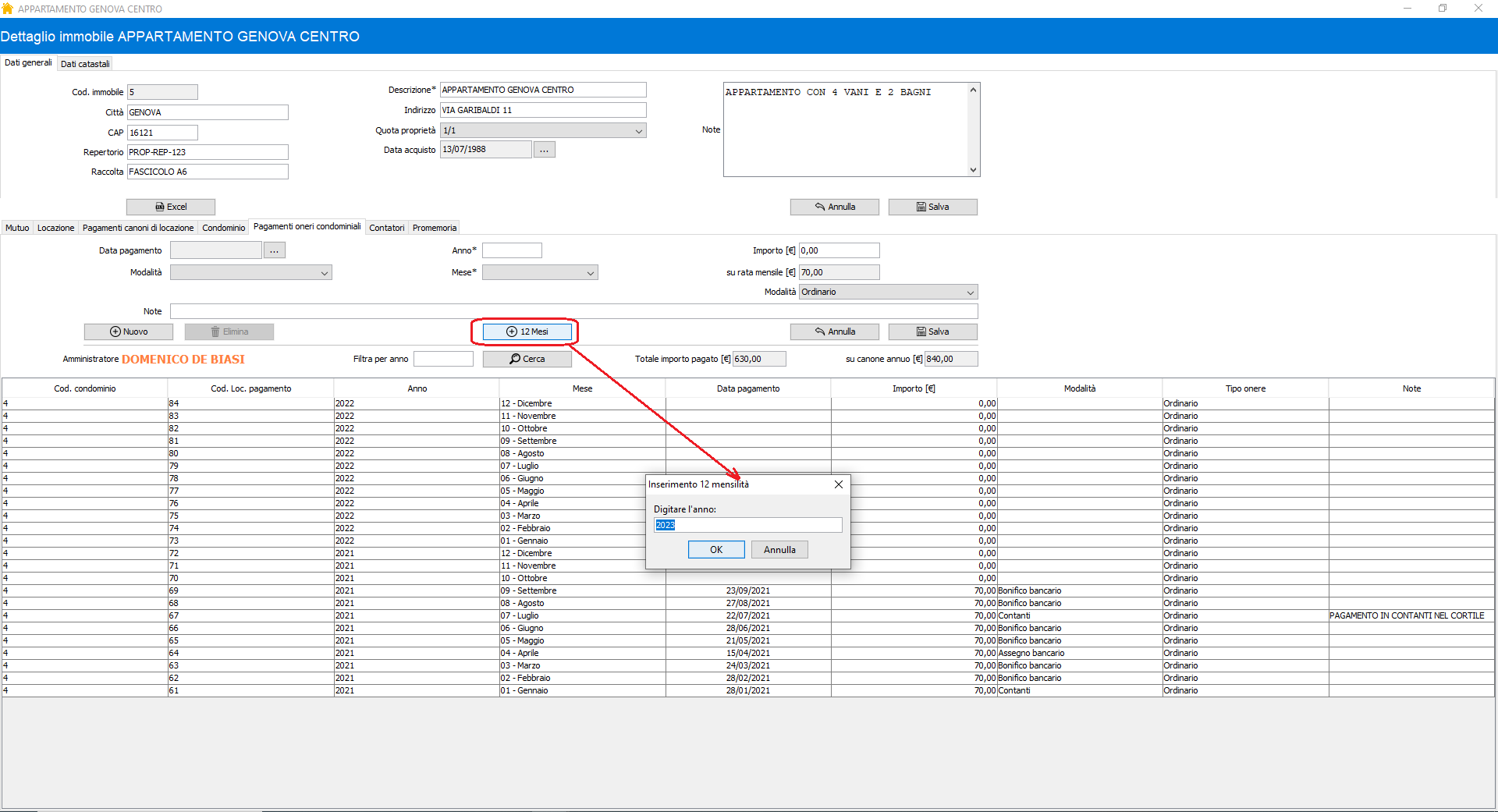Screen dimensions: 1498x812
Task: Confirm the year with the OK button
Action: [x=716, y=550]
